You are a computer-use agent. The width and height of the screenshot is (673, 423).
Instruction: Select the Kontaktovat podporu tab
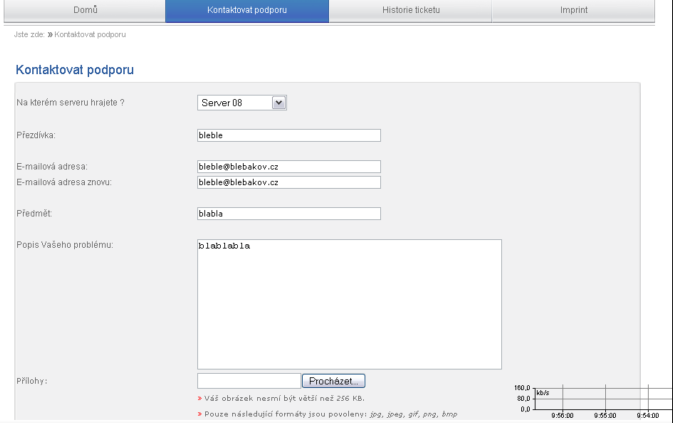pyautogui.click(x=247, y=10)
